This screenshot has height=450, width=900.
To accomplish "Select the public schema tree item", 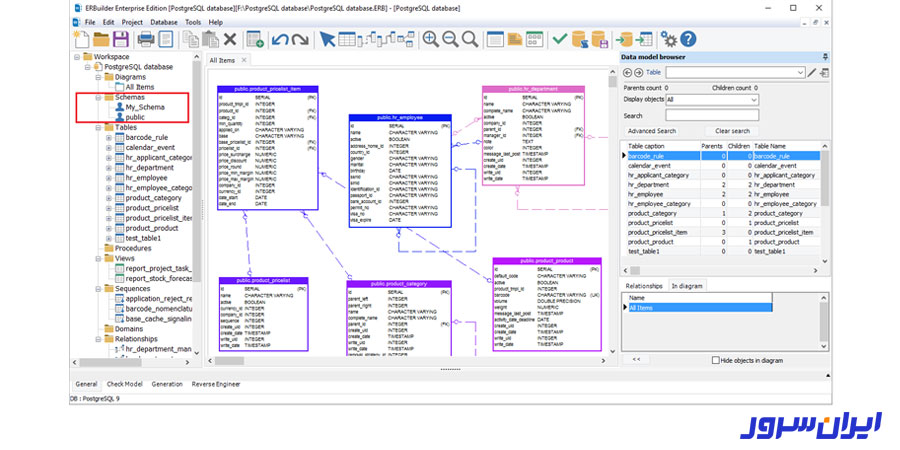I will (135, 117).
